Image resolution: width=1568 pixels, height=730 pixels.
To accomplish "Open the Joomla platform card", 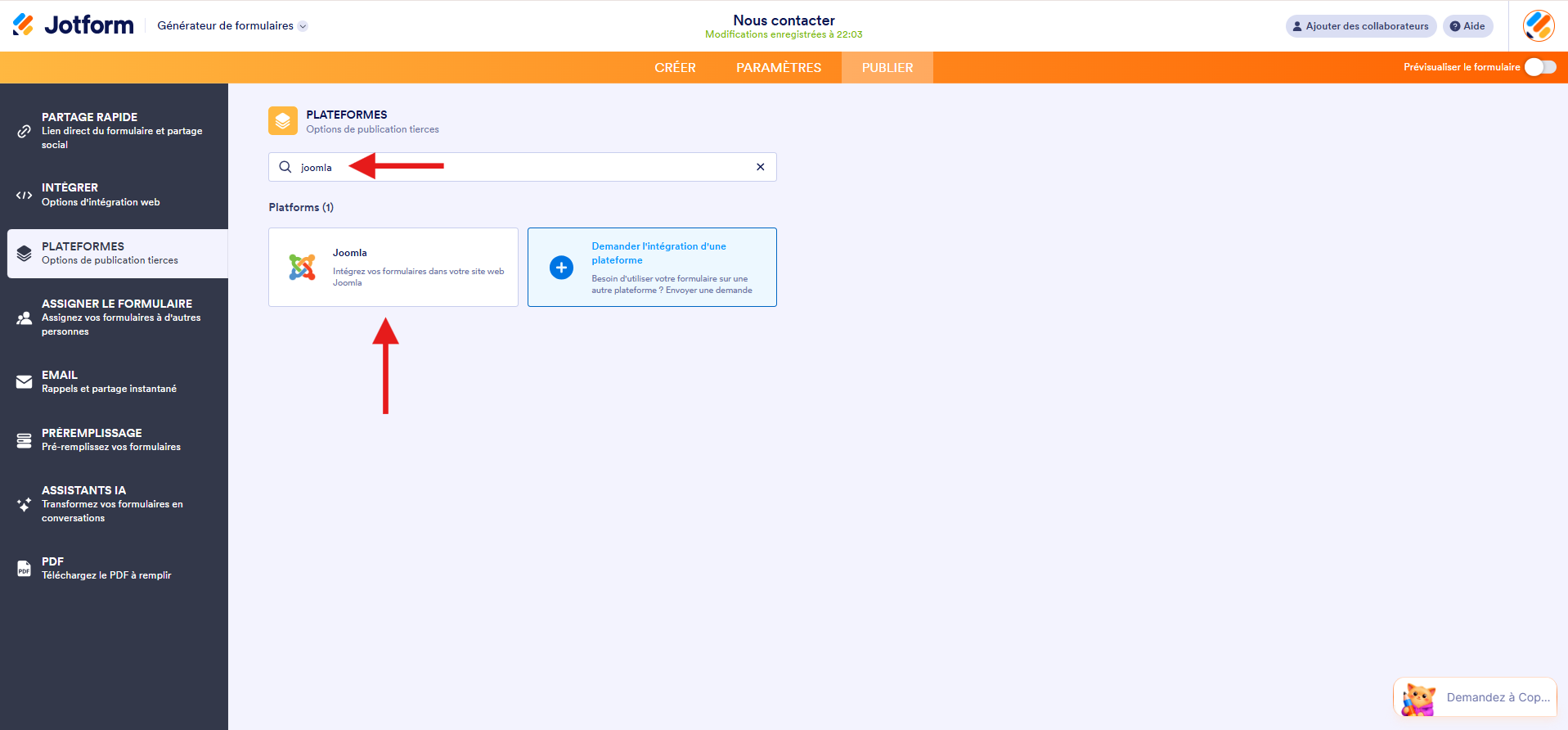I will 393,268.
